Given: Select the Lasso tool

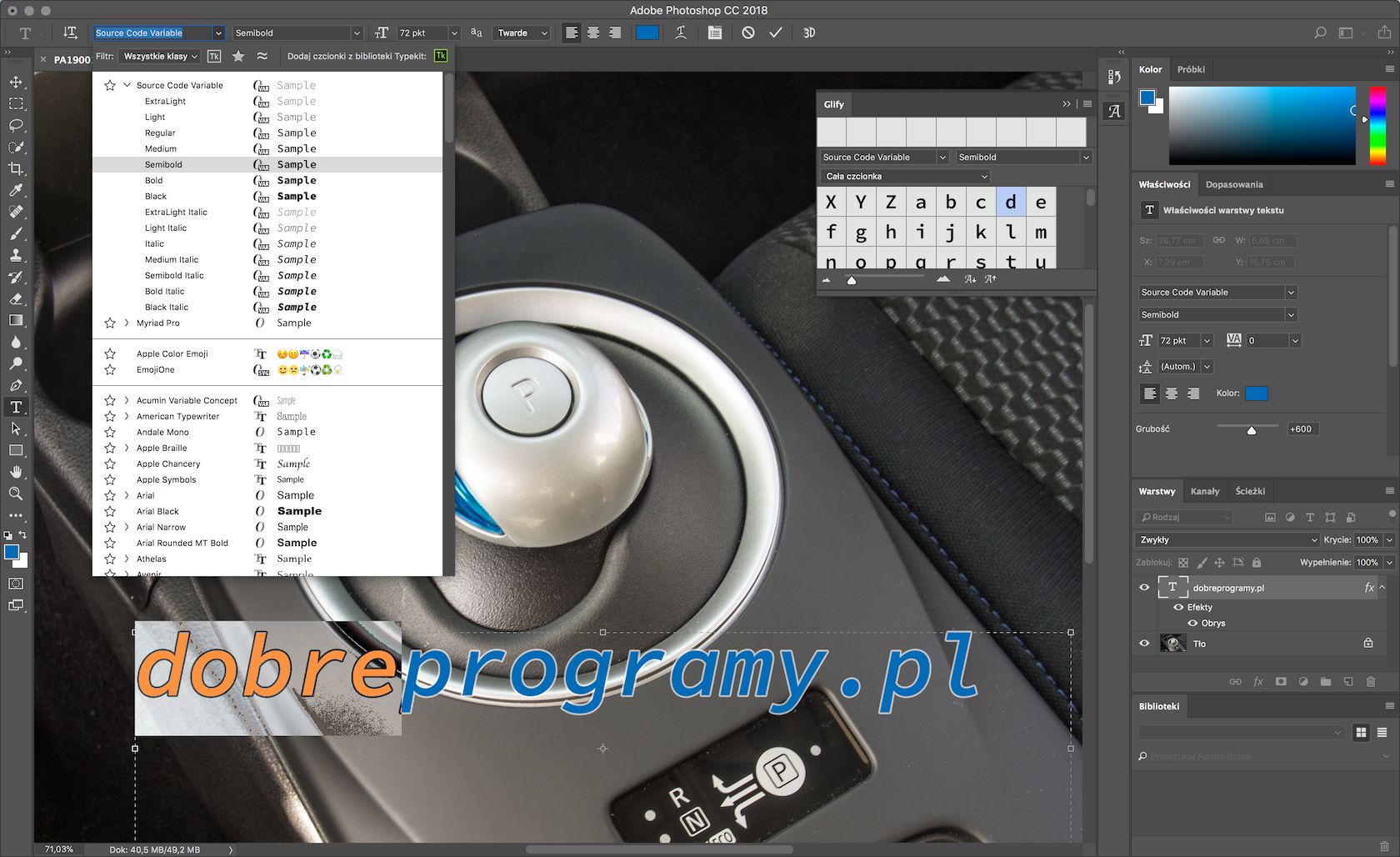Looking at the screenshot, I should tap(16, 125).
